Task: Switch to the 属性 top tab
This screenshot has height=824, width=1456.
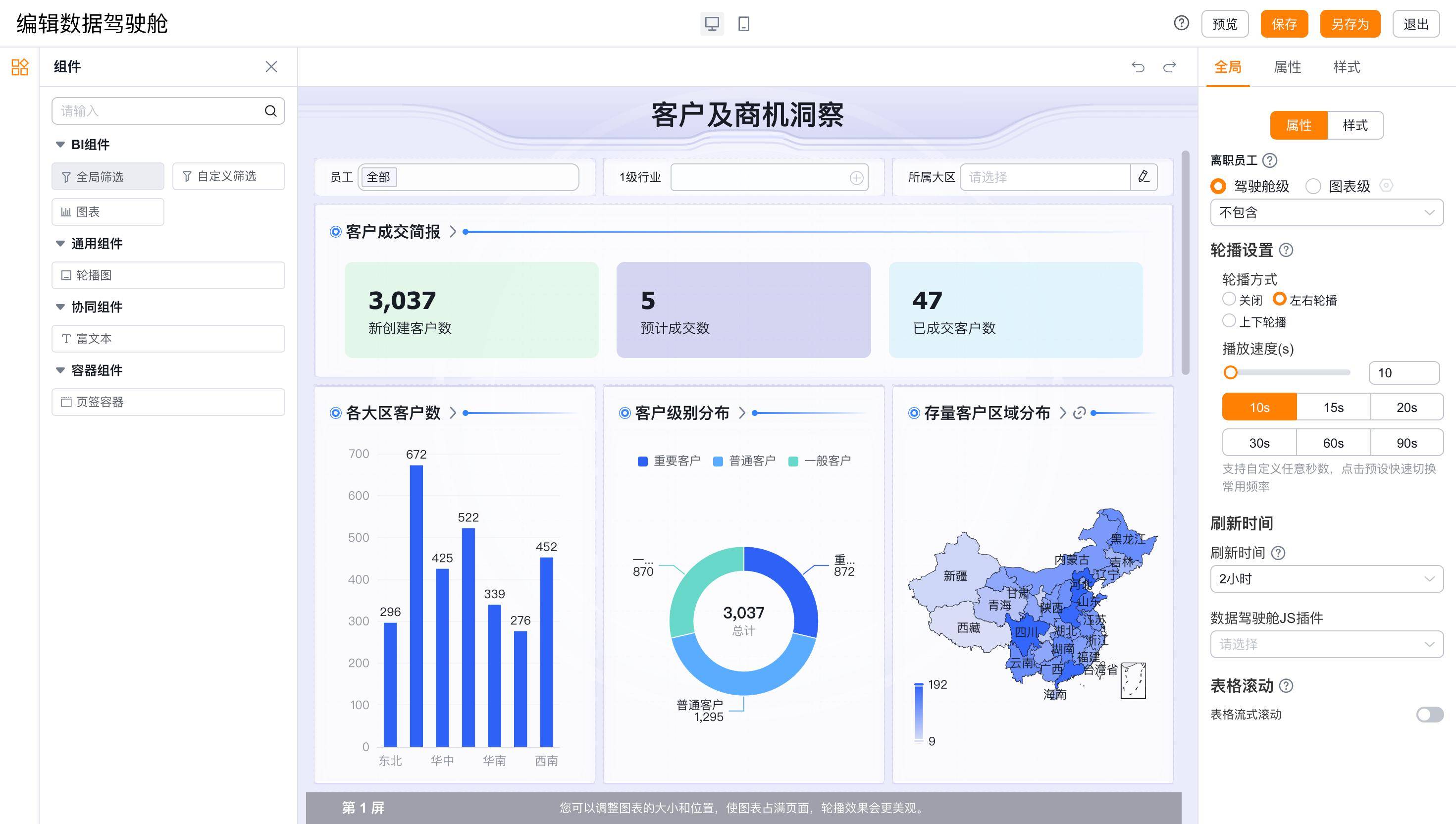Action: click(1287, 67)
